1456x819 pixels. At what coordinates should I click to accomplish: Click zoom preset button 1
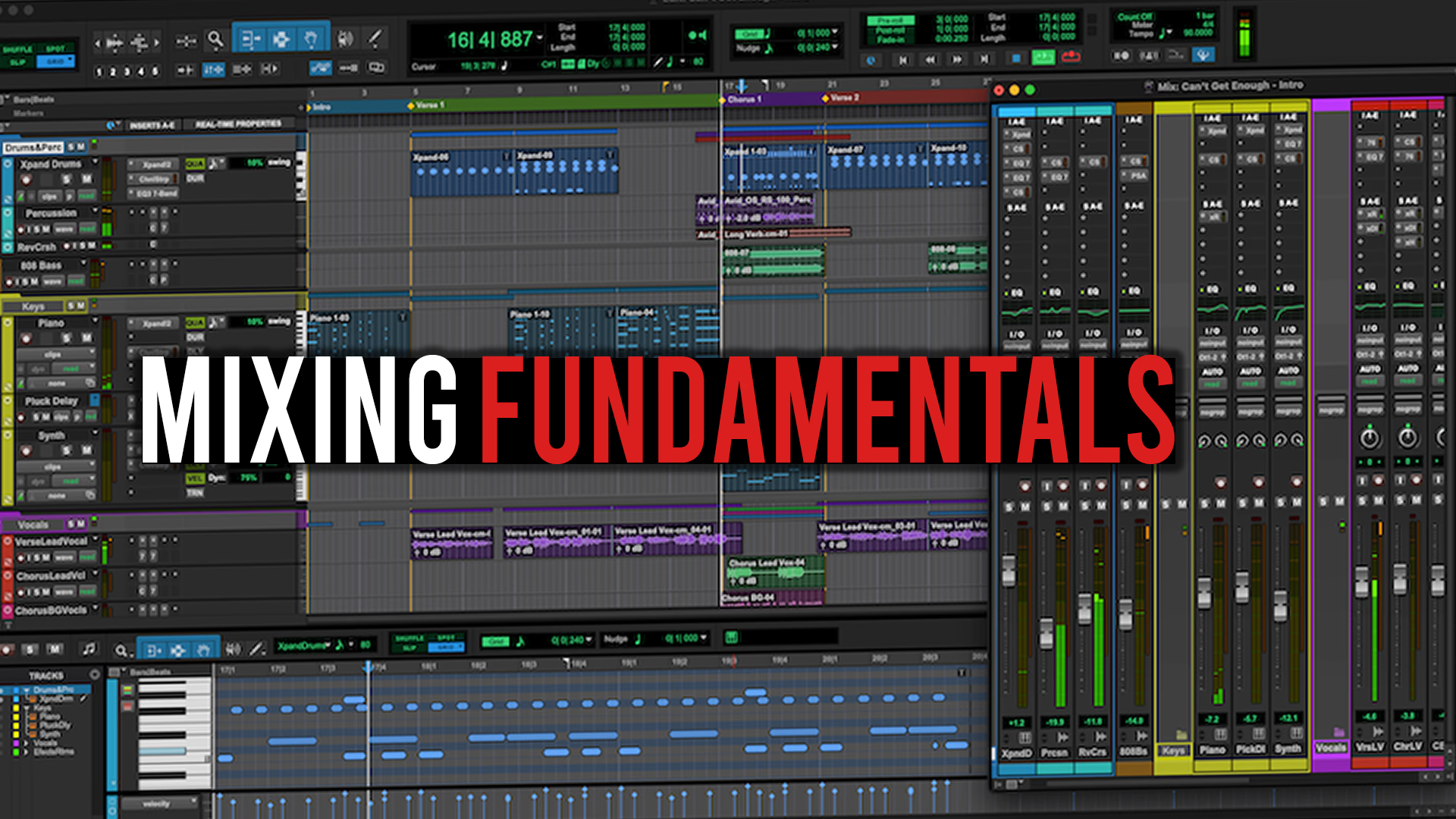coord(99,72)
